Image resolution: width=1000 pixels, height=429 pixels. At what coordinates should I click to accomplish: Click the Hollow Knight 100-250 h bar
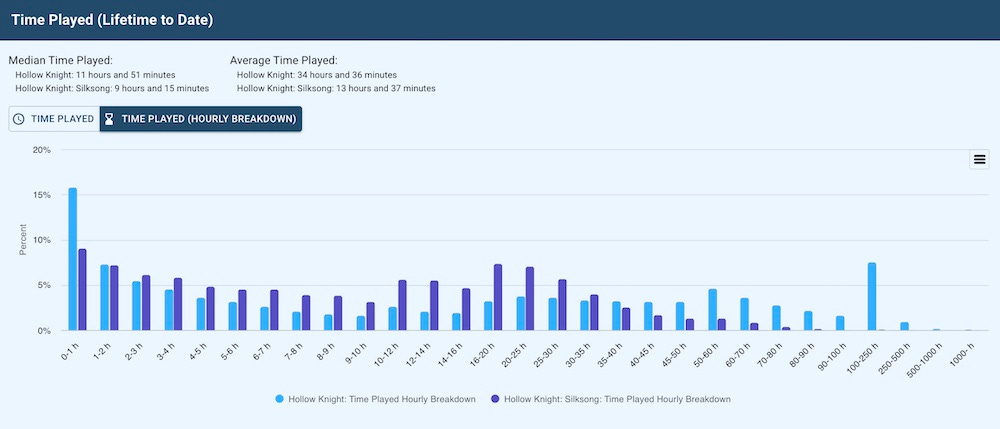point(872,296)
